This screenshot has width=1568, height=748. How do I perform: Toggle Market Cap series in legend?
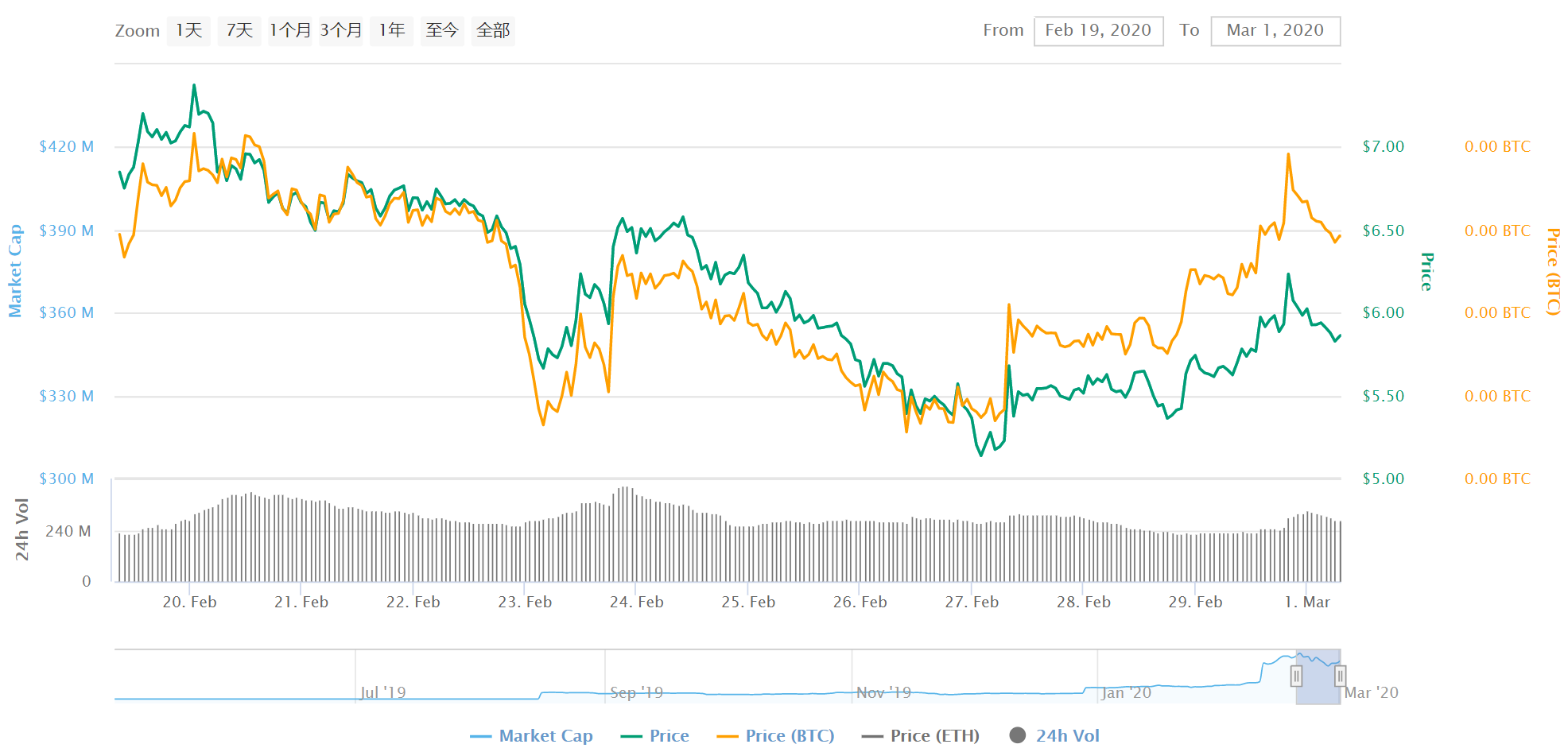(x=531, y=736)
